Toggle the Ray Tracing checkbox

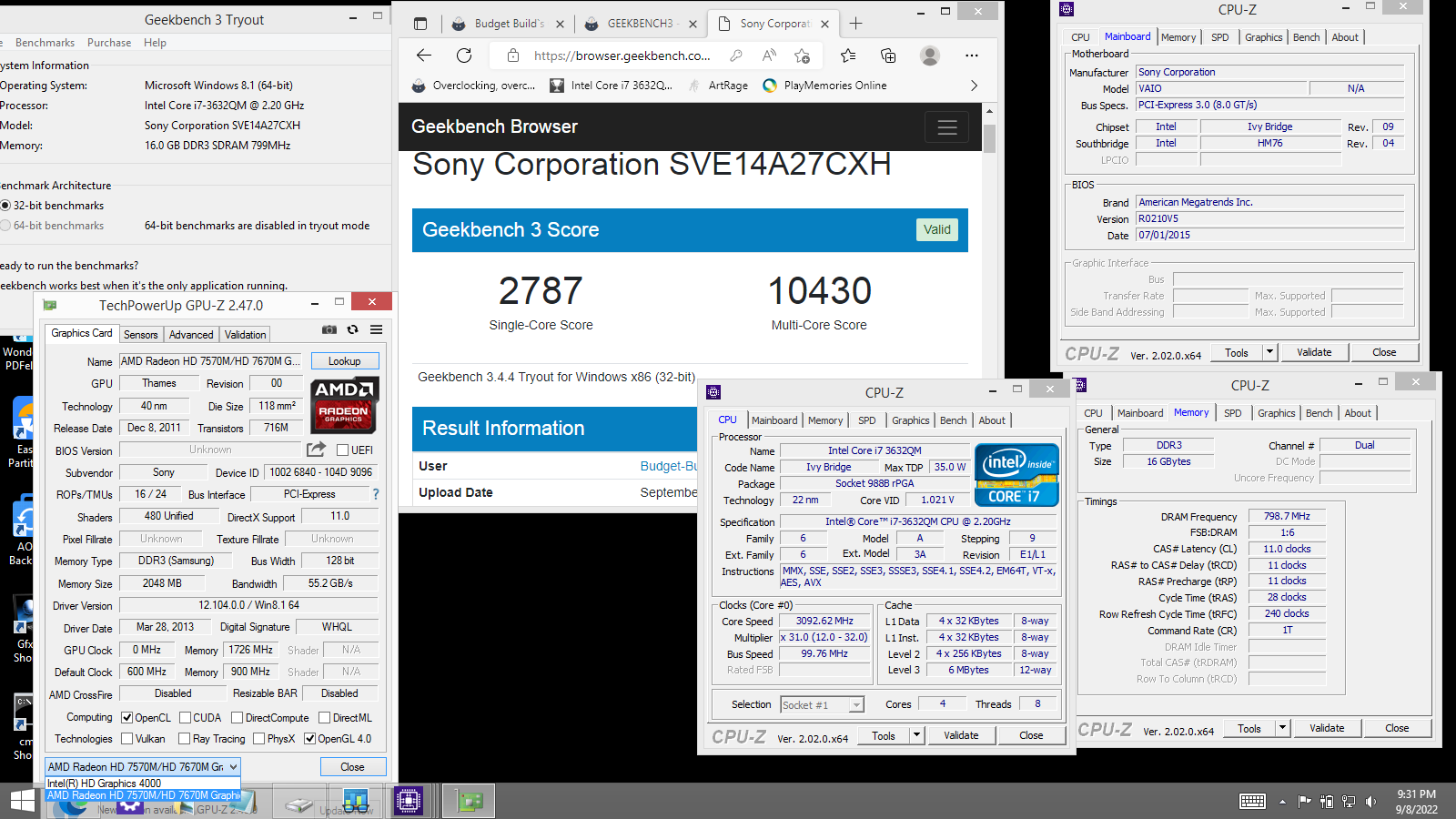pyautogui.click(x=185, y=738)
